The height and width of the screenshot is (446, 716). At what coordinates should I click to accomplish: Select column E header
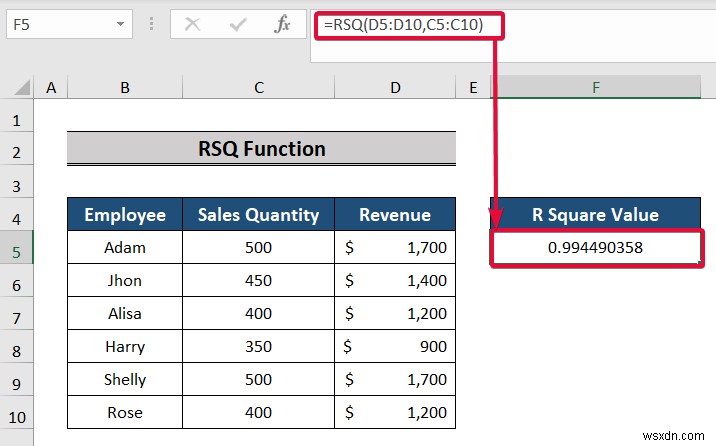point(473,87)
